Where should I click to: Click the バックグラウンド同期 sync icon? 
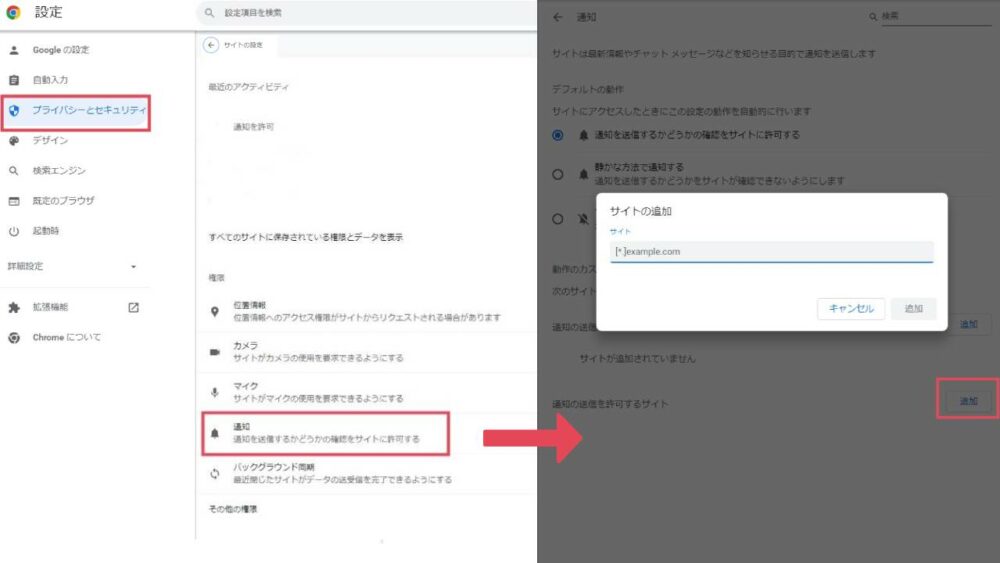point(215,473)
